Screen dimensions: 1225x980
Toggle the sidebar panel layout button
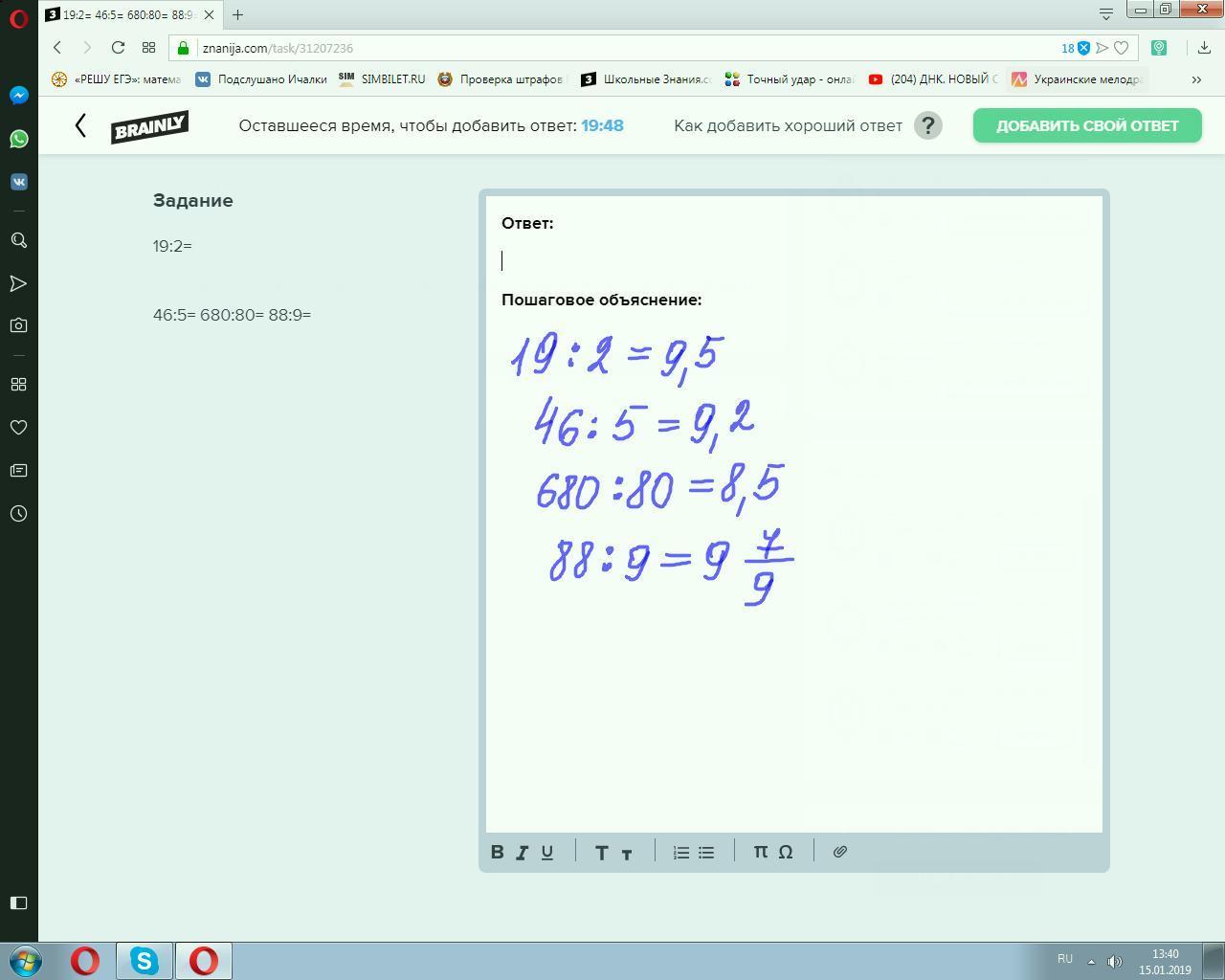click(18, 902)
